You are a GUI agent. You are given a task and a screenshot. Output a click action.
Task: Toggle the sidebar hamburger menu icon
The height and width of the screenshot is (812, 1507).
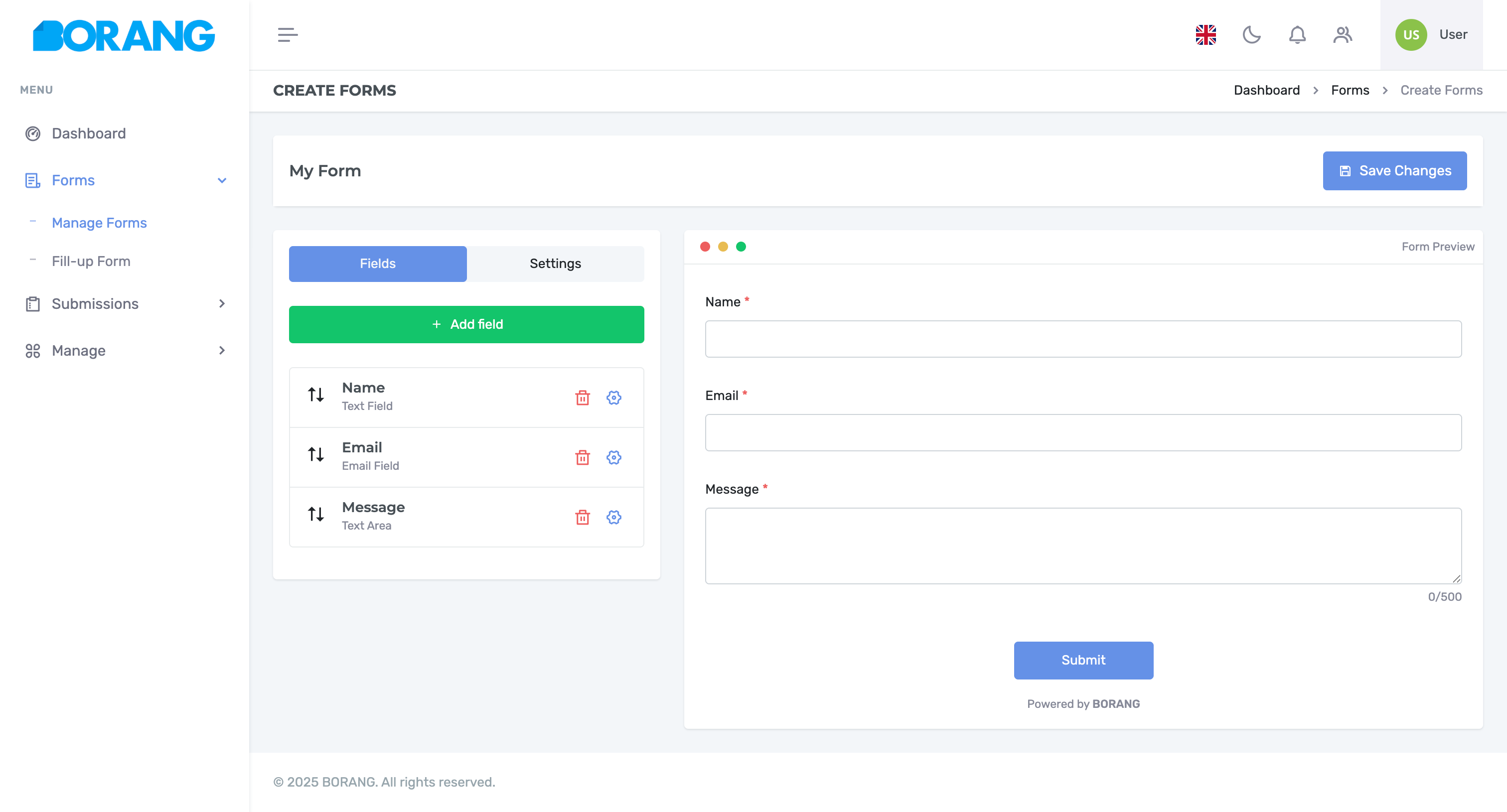pyautogui.click(x=287, y=35)
